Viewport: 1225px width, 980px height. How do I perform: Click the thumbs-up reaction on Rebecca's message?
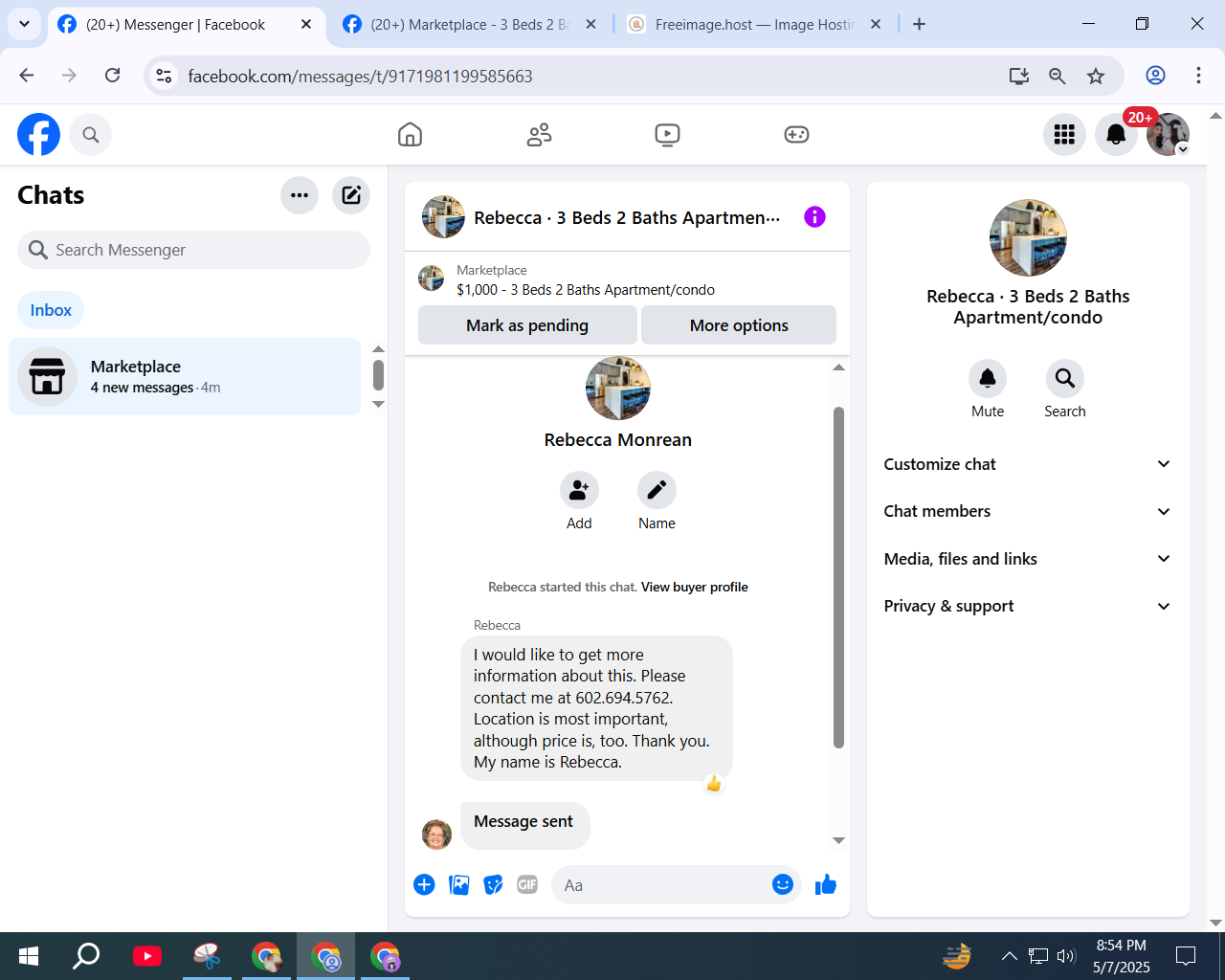pos(714,784)
